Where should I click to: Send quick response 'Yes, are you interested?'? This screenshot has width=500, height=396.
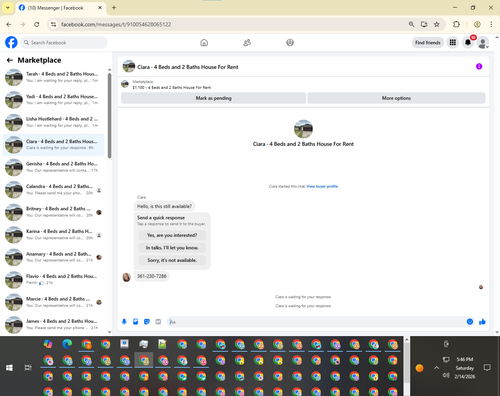click(172, 235)
